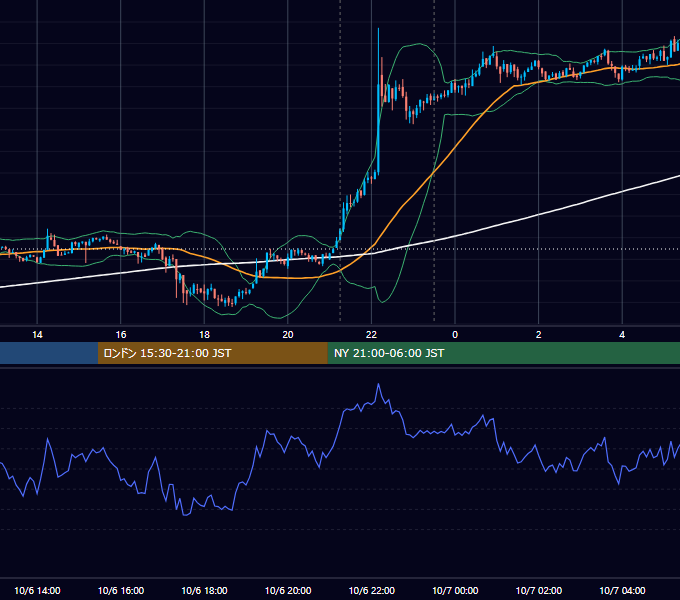Click the 2 hour axis label
Viewport: 680px width, 600px height.
point(539,335)
